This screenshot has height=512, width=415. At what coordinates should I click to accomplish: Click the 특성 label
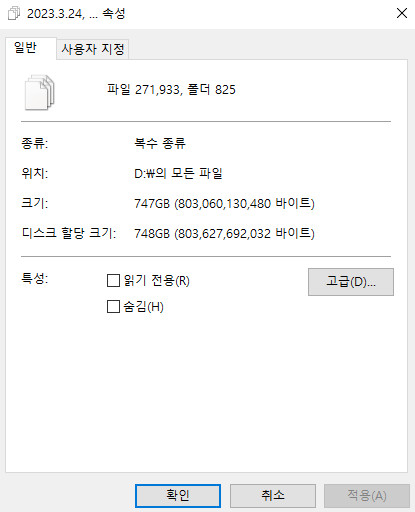pyautogui.click(x=35, y=278)
